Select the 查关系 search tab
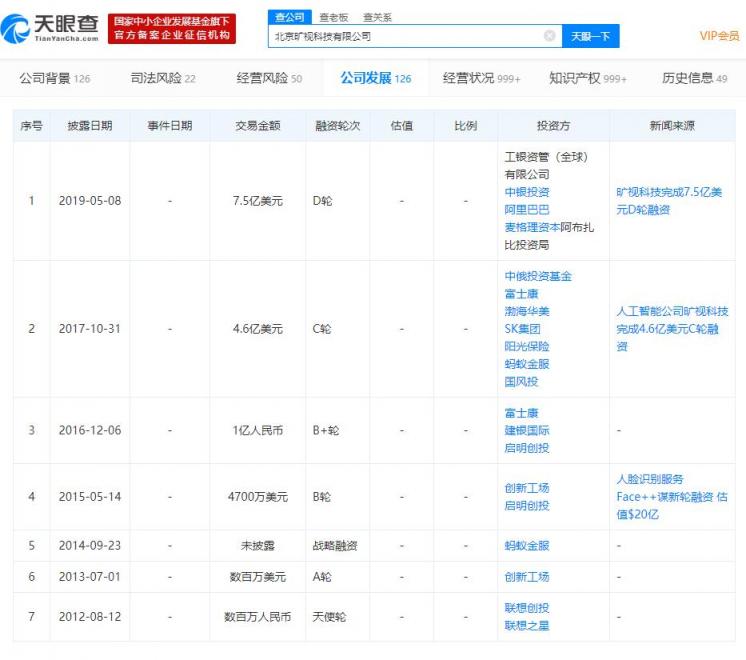The image size is (746, 660). pos(377,18)
